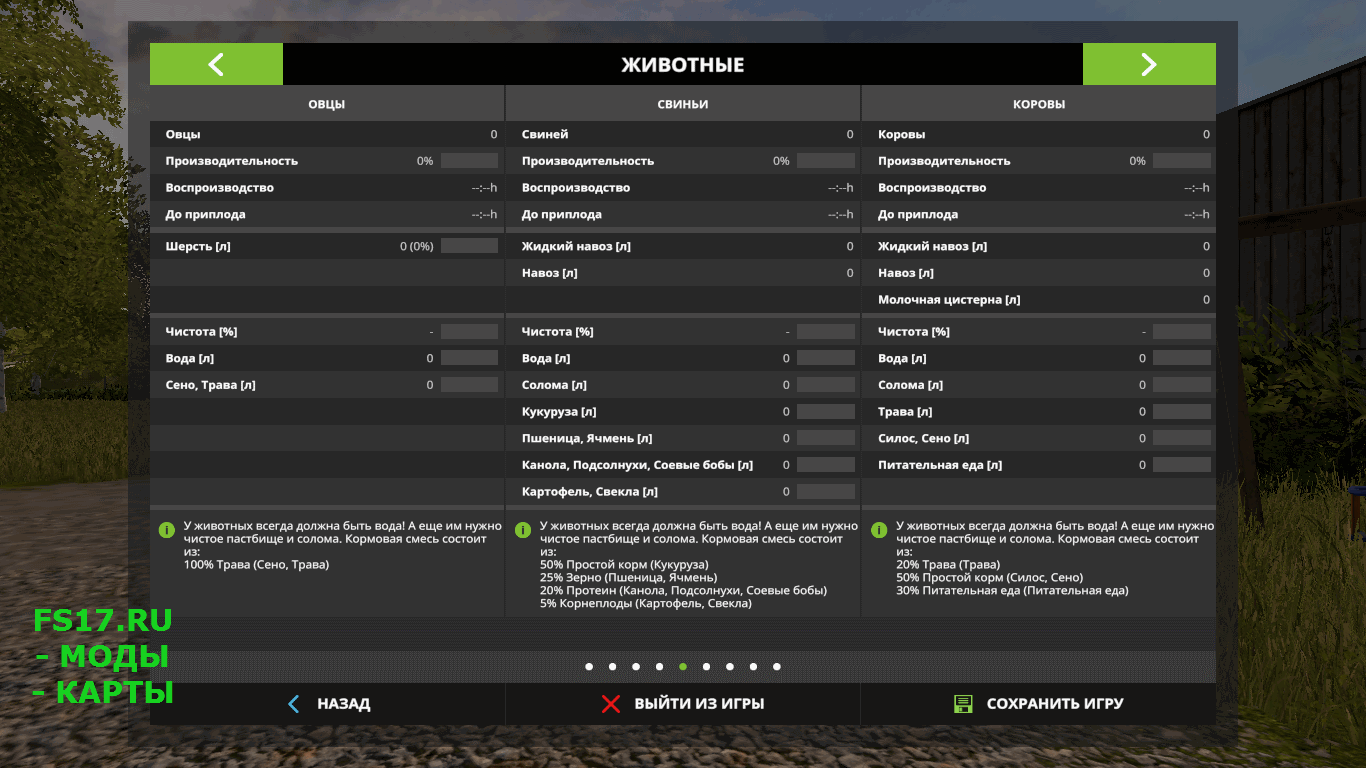The height and width of the screenshot is (768, 1366).
Task: Click the info icon in cows column
Action: tap(879, 529)
